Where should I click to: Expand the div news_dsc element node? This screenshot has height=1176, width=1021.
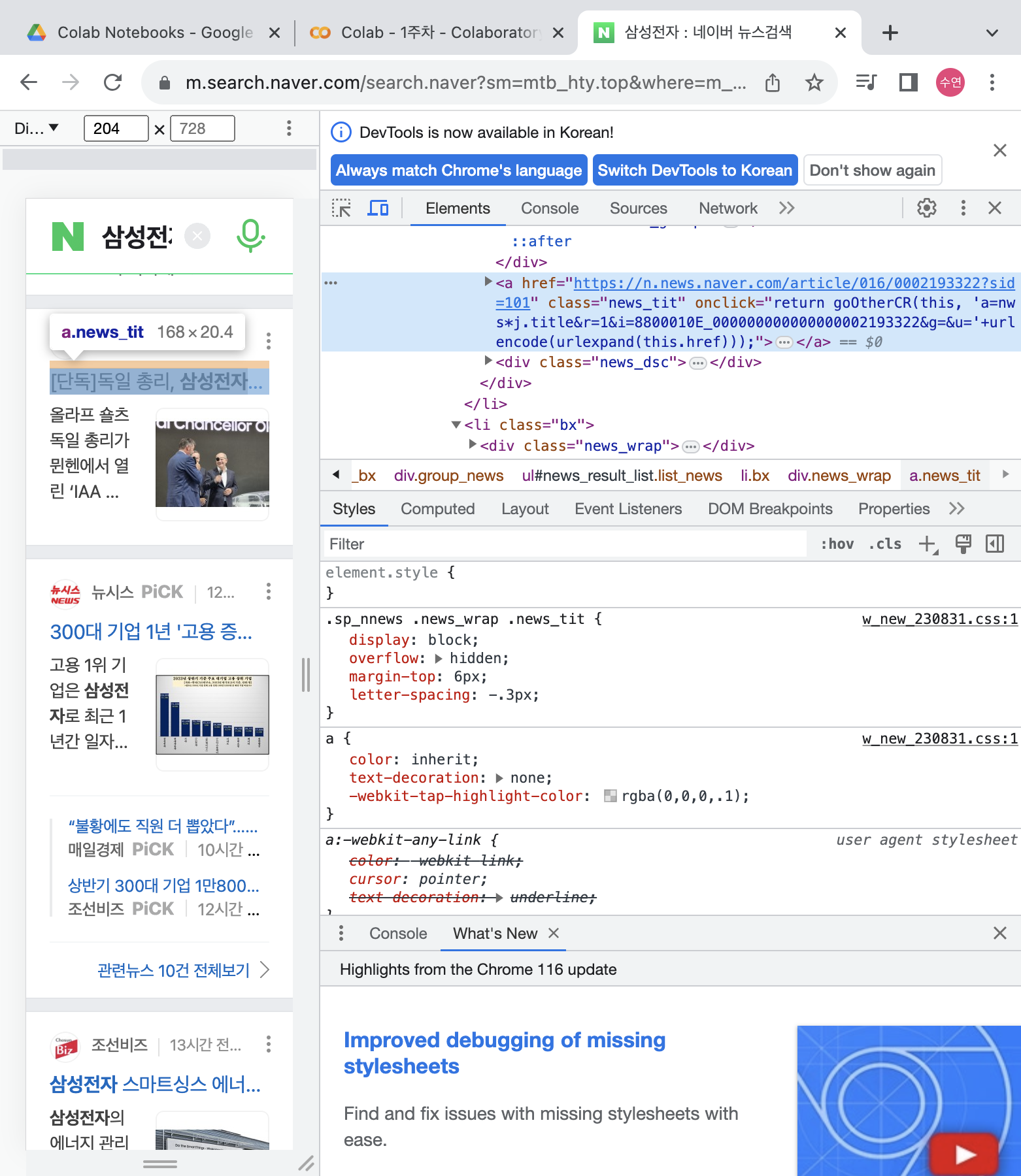(488, 361)
